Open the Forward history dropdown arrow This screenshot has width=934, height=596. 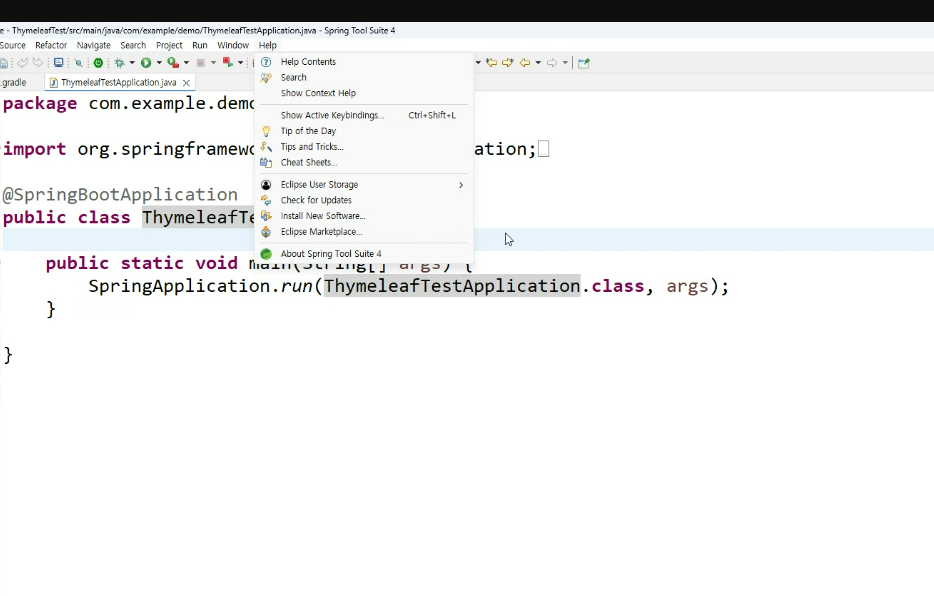tap(565, 63)
